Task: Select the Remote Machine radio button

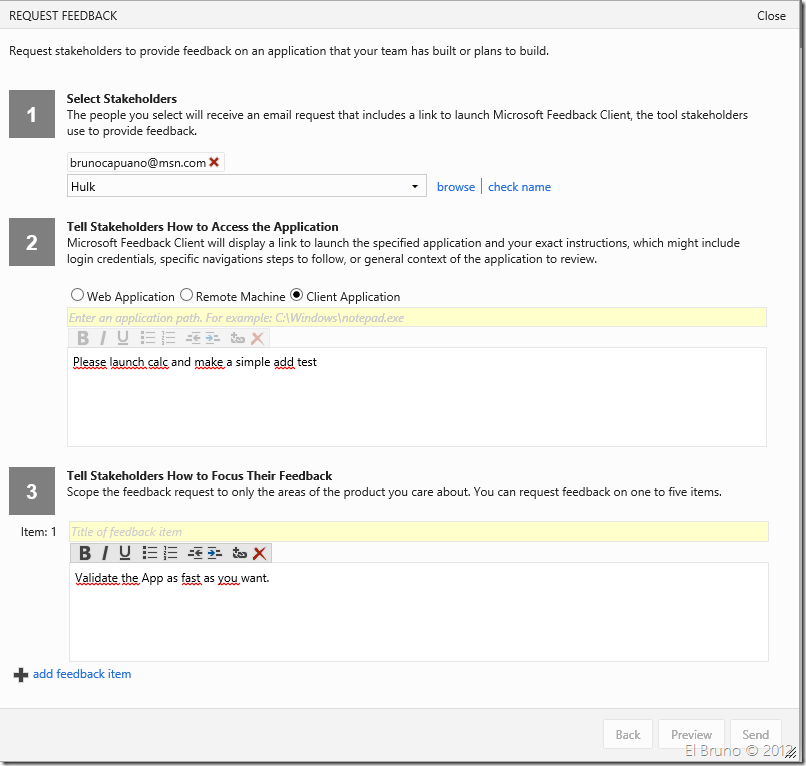Action: [x=186, y=296]
